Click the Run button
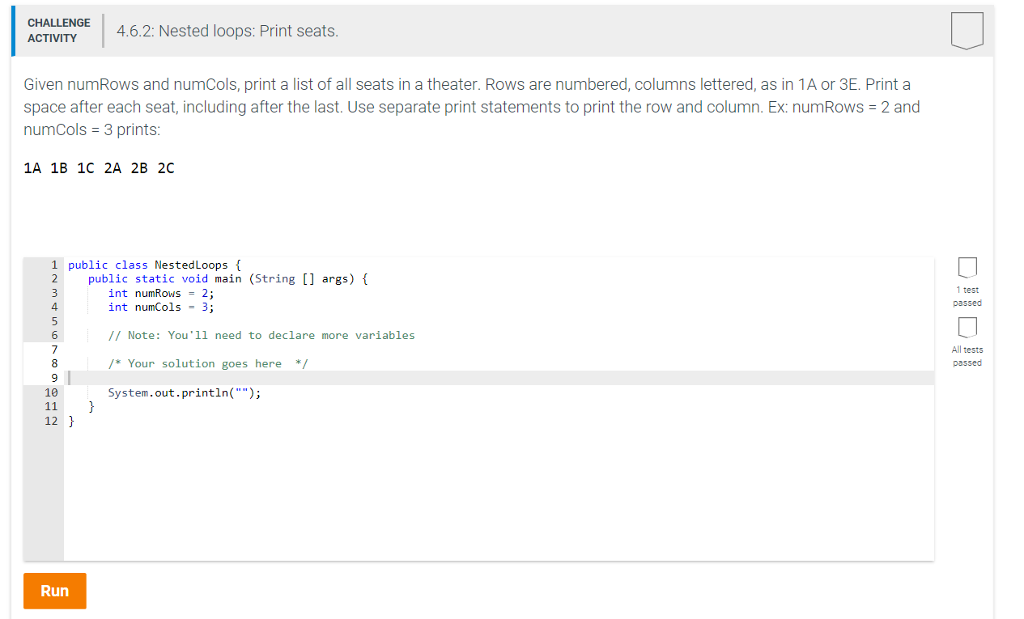This screenshot has width=1024, height=619. tap(54, 590)
